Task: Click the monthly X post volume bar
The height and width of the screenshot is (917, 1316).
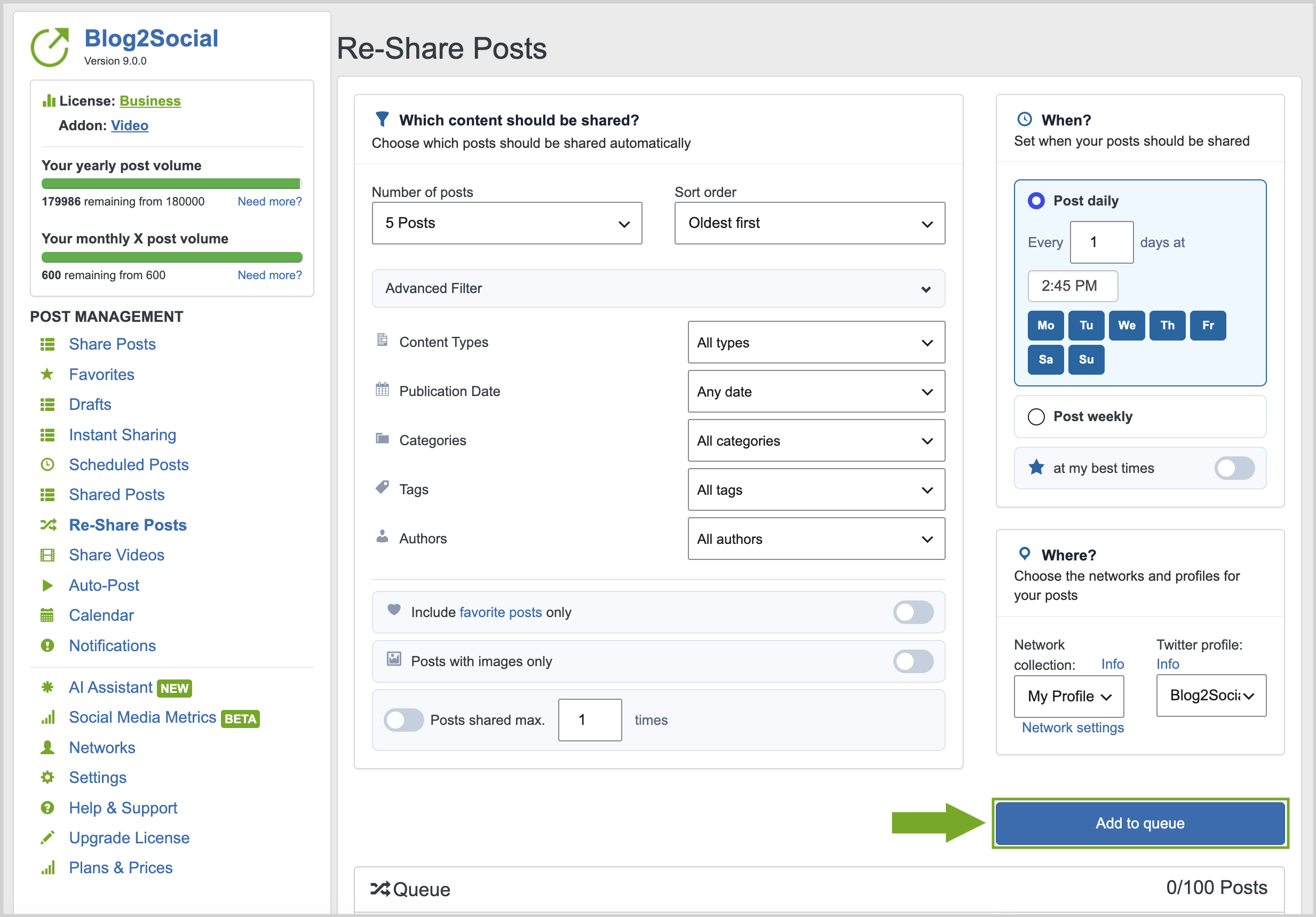Action: (x=171, y=257)
